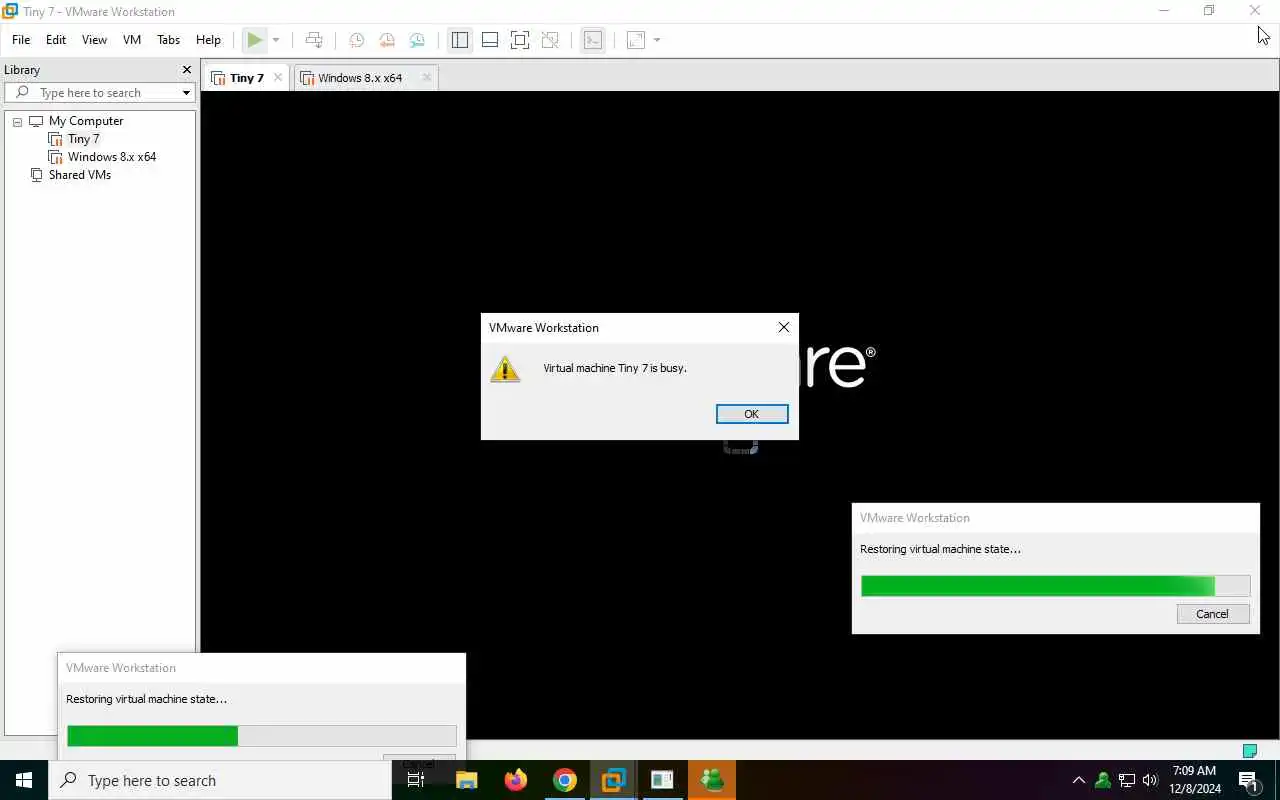Open the Library search dropdown arrow
Screen dimensions: 1280x800
click(186, 92)
